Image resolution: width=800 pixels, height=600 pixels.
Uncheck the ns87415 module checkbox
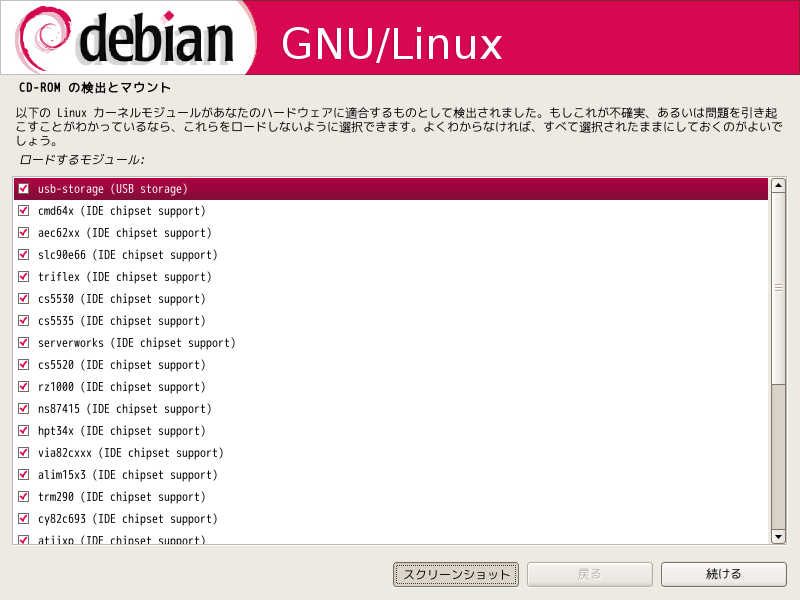(x=23, y=409)
